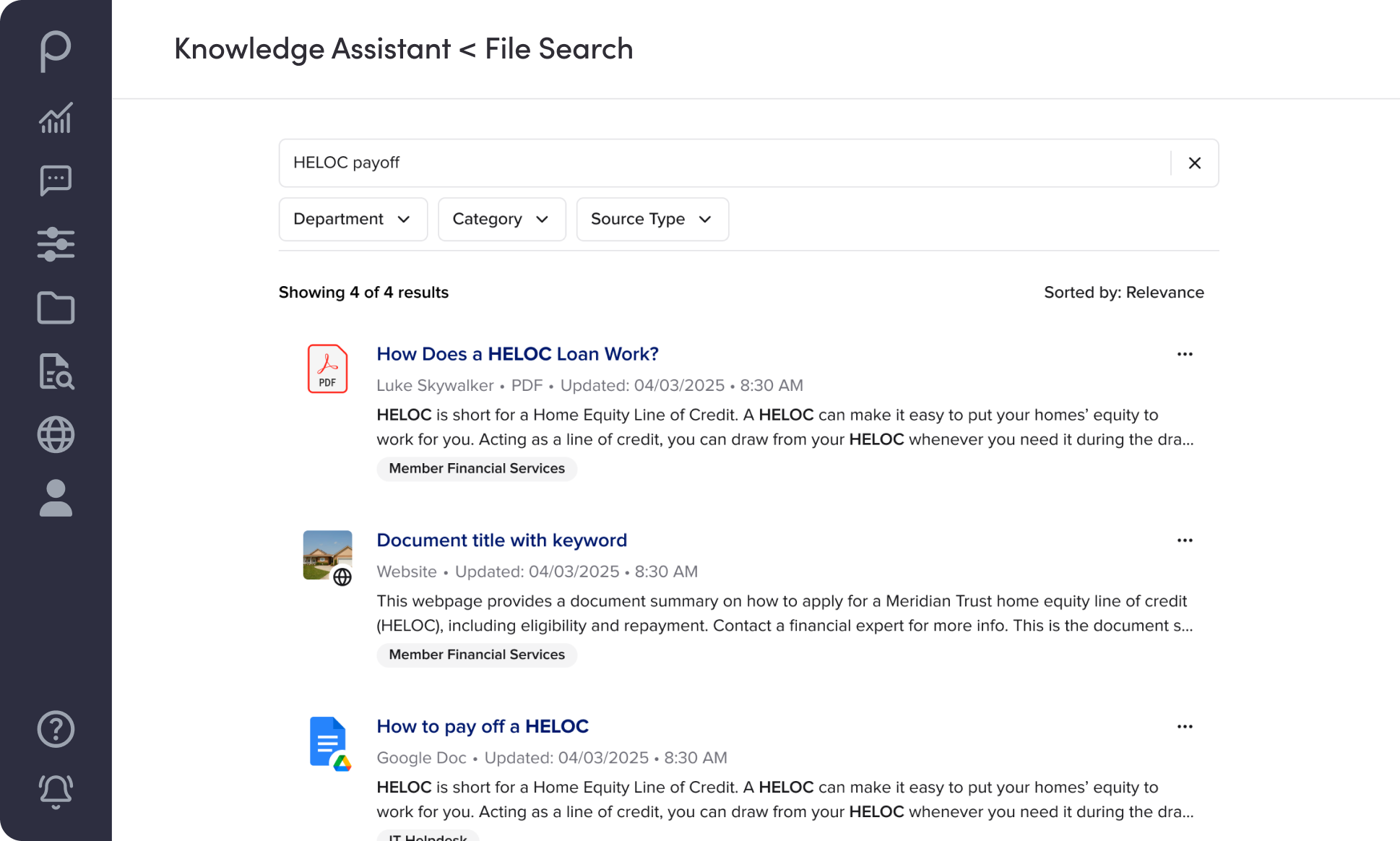Open the help question mark icon
1400x841 pixels.
point(56,729)
